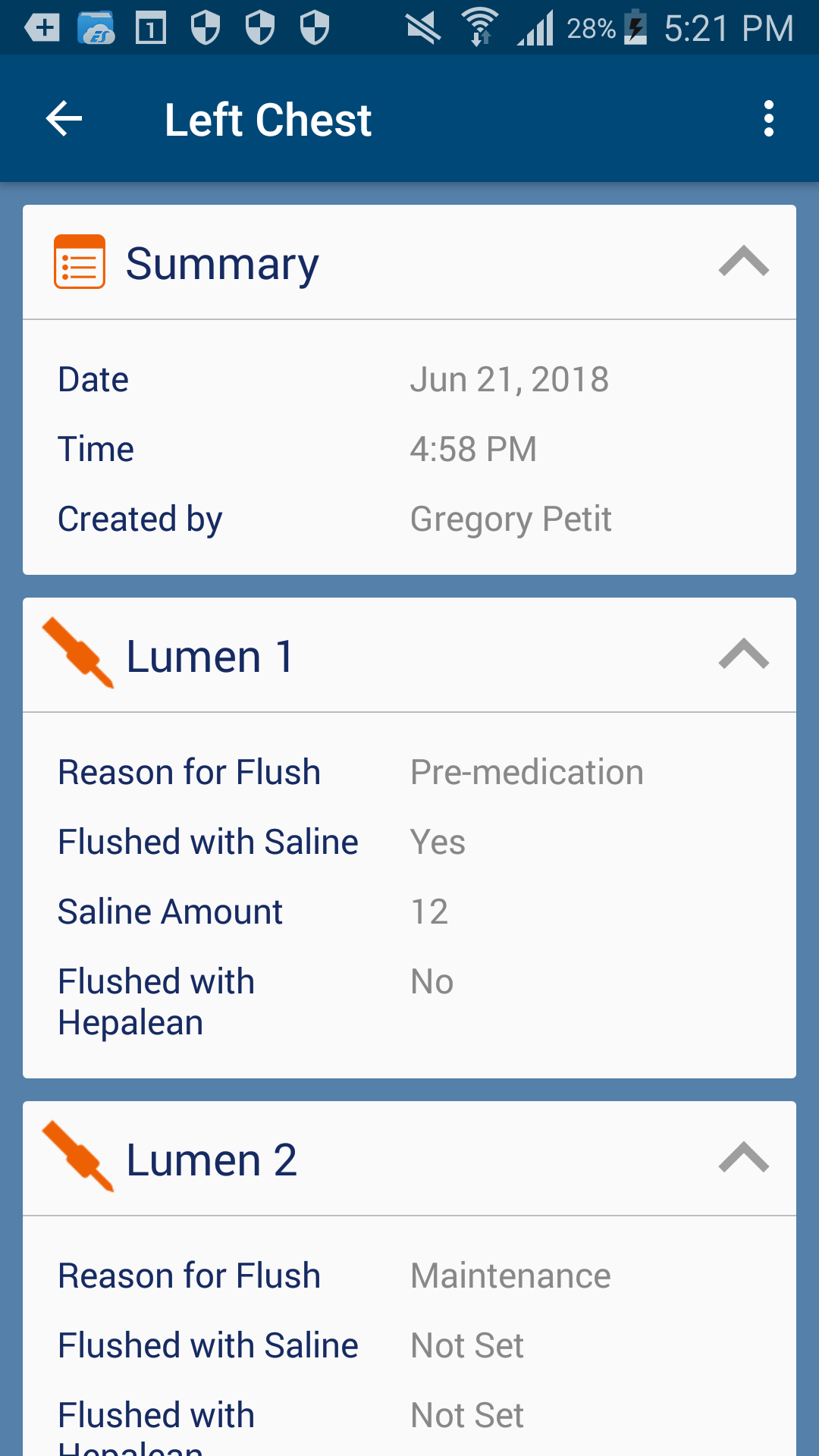The width and height of the screenshot is (819, 1456).
Task: Tap Lumen 1 Pre-medication flush reason
Action: point(526,772)
